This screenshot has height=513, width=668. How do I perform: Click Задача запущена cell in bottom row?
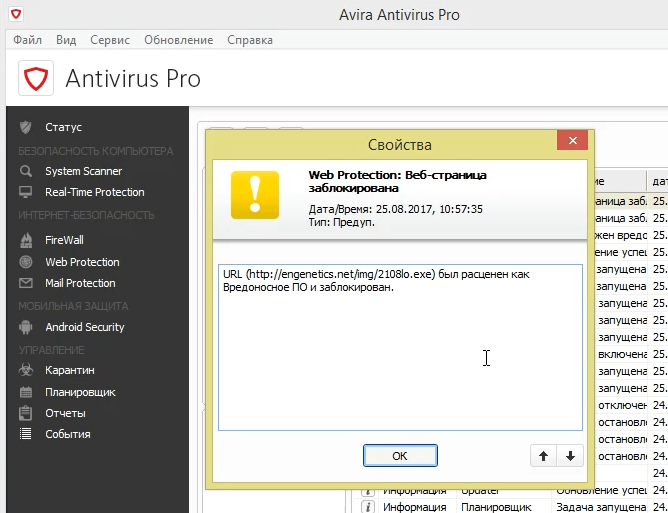click(601, 507)
